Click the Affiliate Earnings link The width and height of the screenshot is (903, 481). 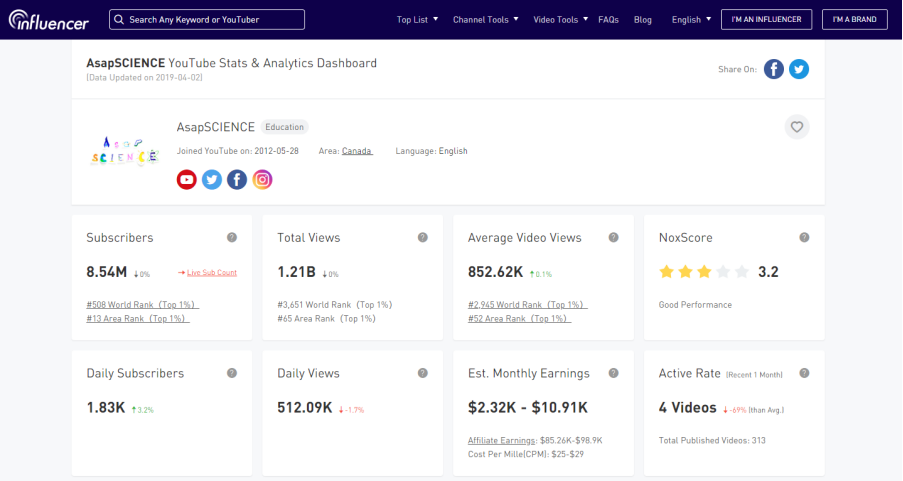pos(502,441)
